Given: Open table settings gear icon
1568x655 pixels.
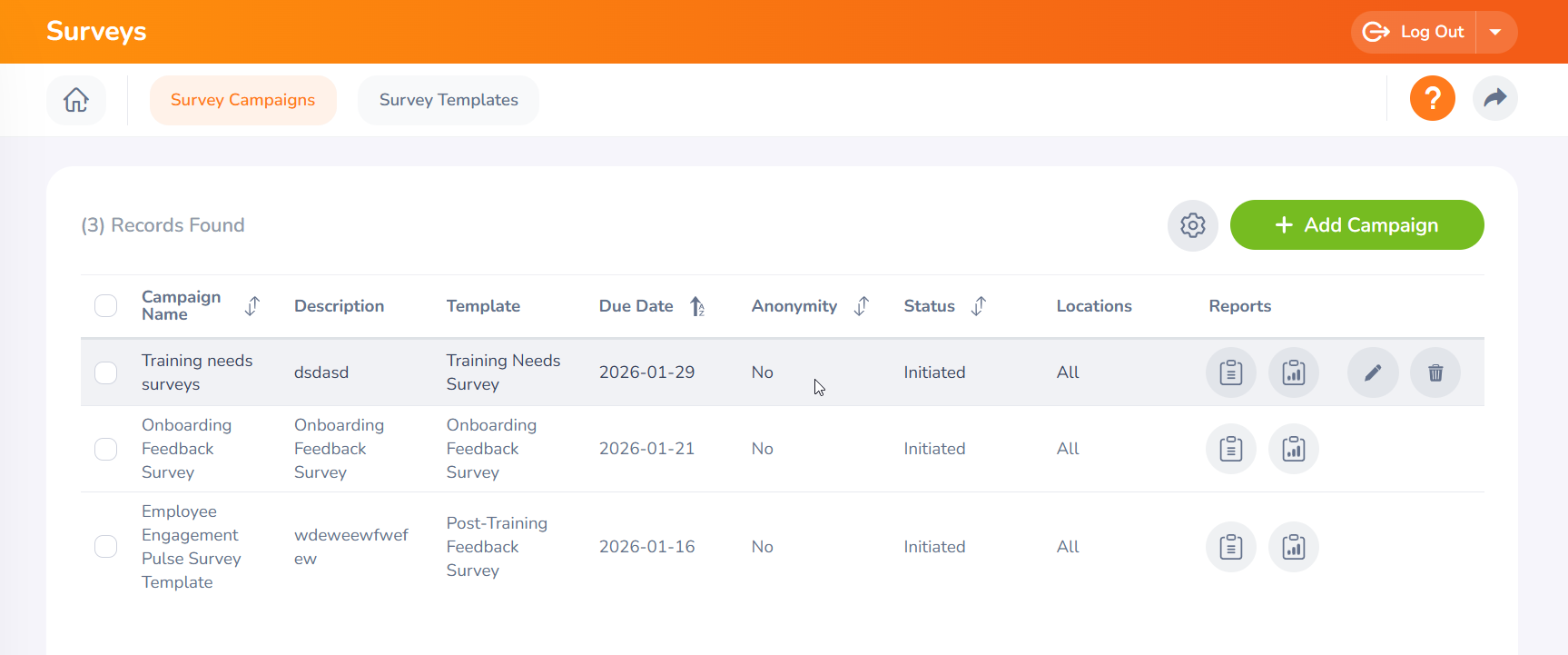Looking at the screenshot, I should point(1192,225).
